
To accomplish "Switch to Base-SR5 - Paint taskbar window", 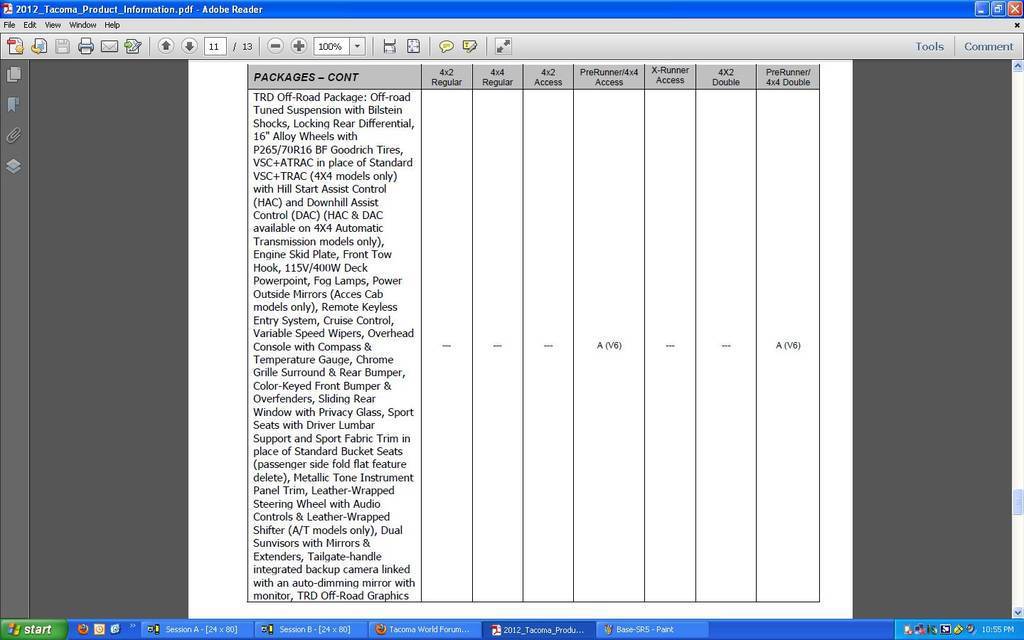I will (652, 630).
